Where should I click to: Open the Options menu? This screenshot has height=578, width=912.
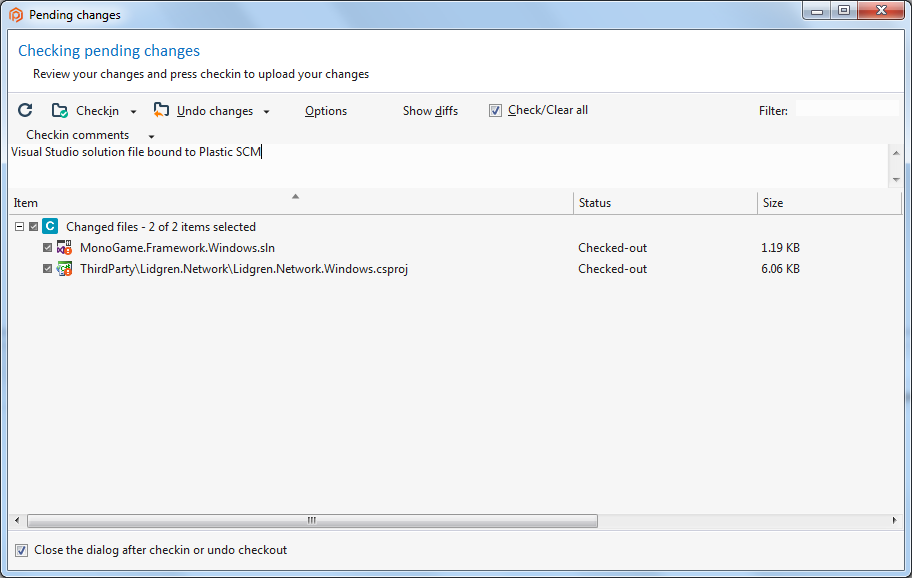(x=326, y=111)
